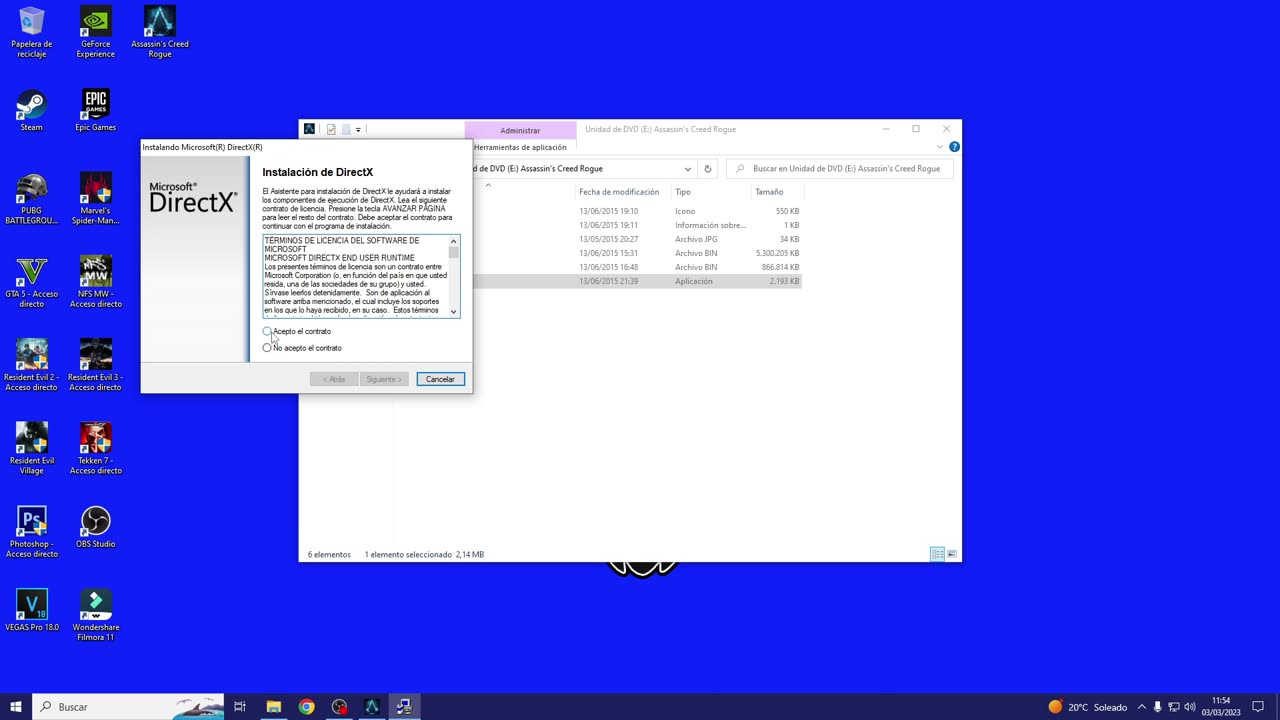Open the Papelera de reciclaje desktop icon
Viewport: 1280px width, 720px height.
tap(32, 33)
